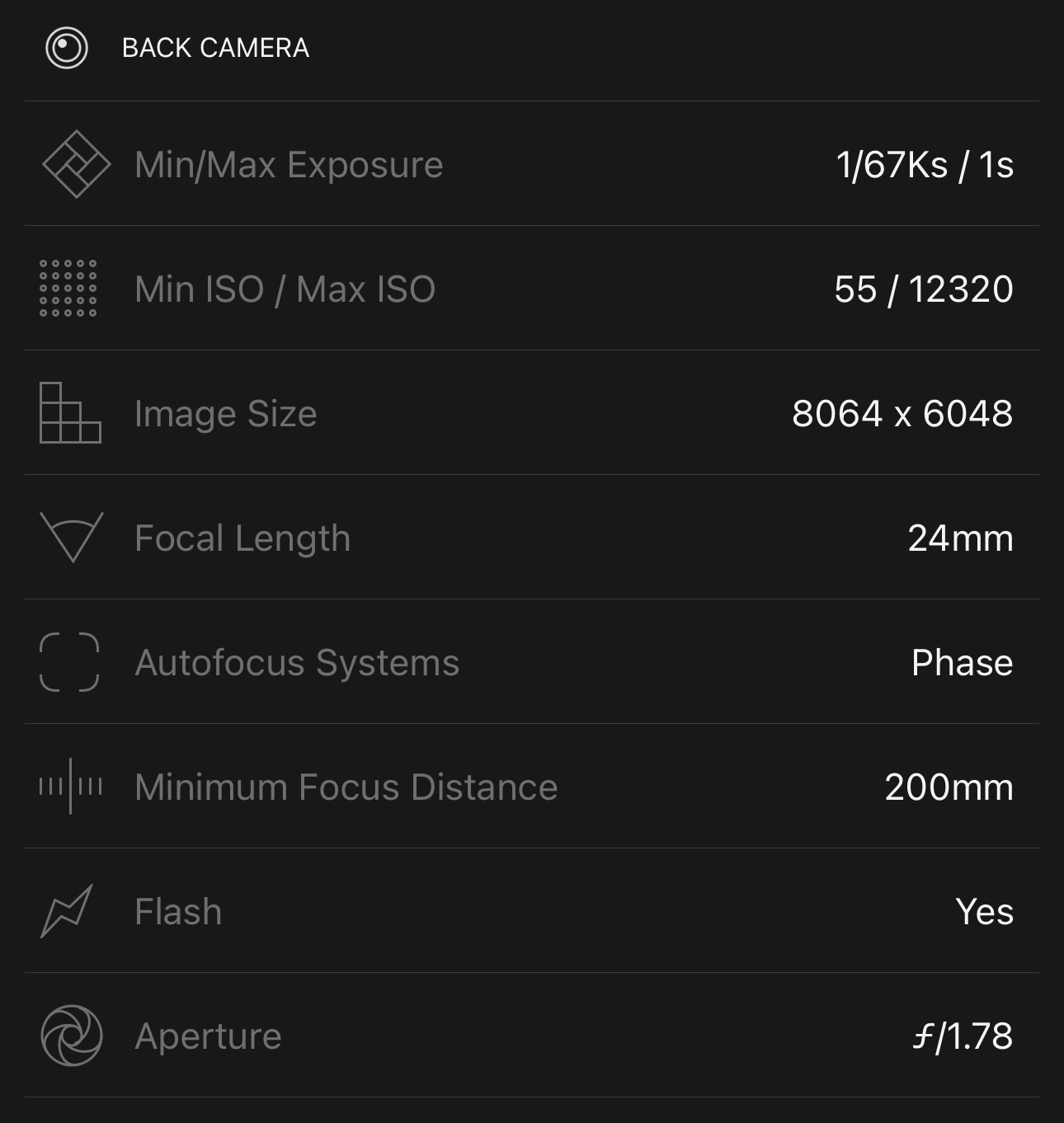Tap the Flash Yes value
The width and height of the screenshot is (1064, 1123).
[984, 912]
